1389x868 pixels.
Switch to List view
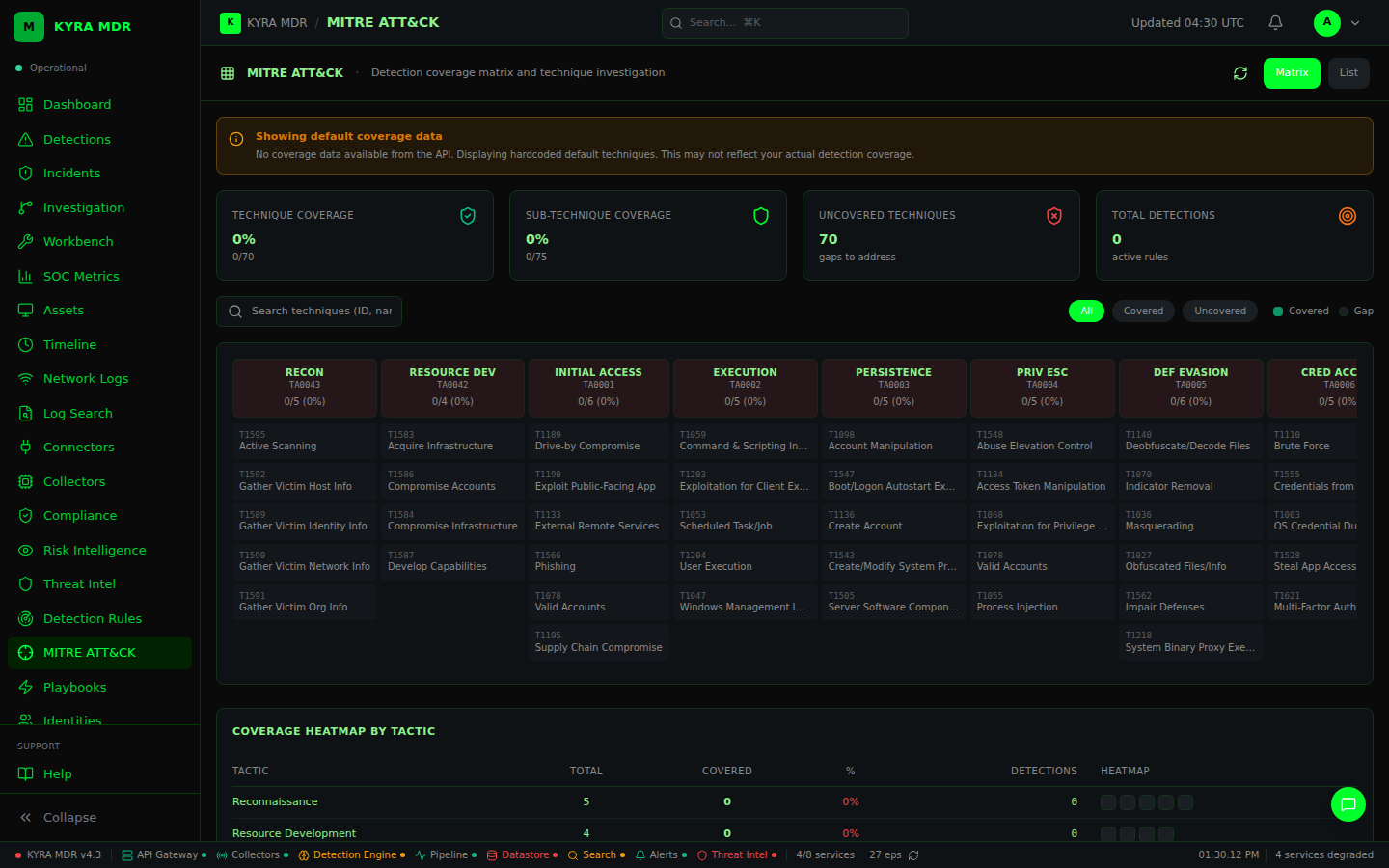[1348, 73]
